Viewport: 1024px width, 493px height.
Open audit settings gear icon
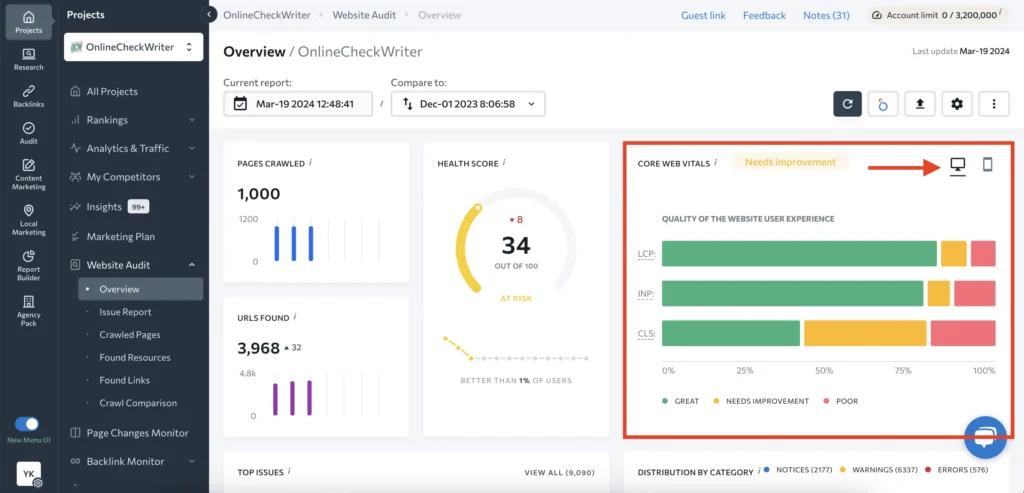pyautogui.click(x=957, y=104)
